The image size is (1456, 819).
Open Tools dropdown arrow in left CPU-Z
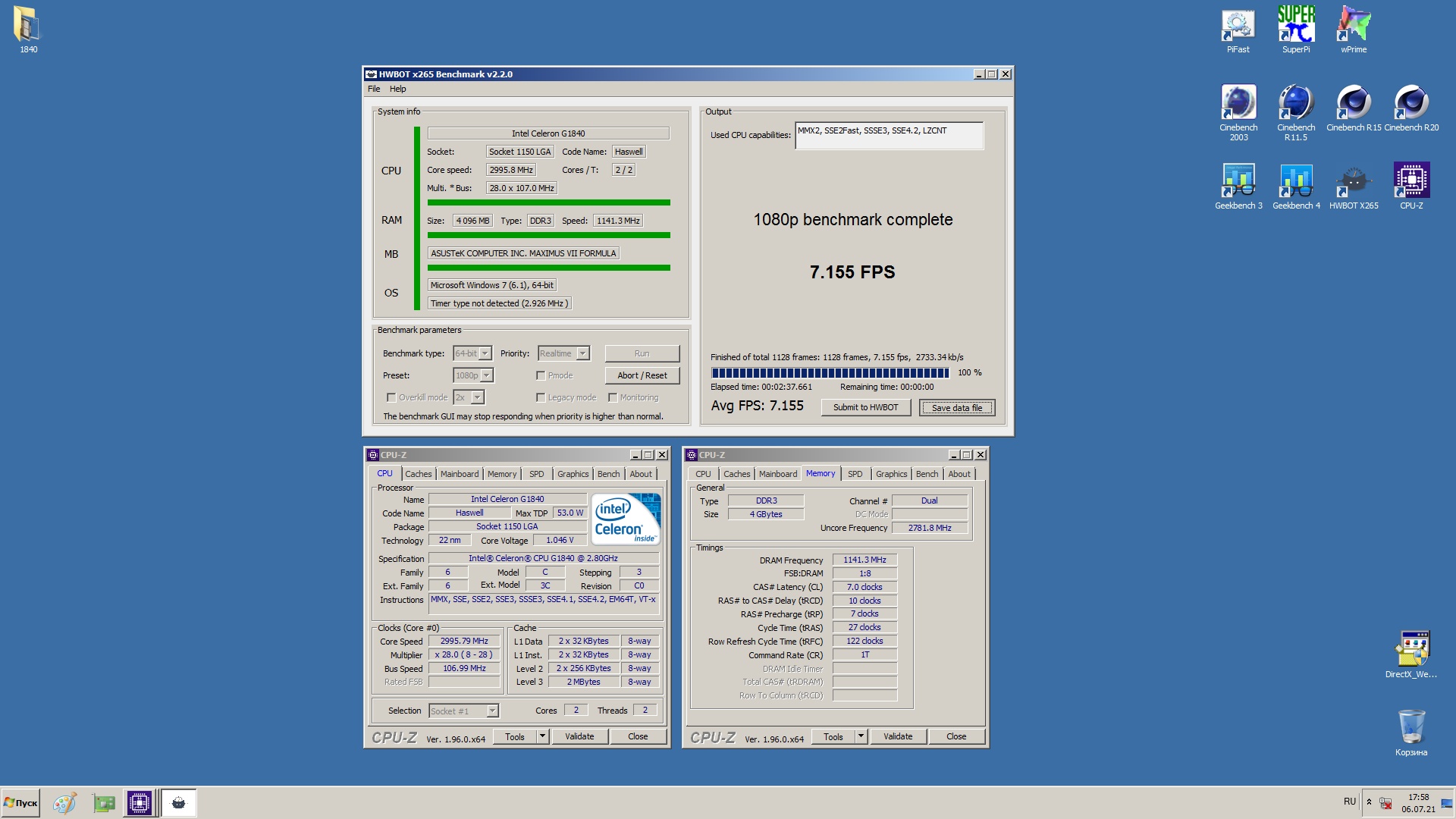pos(542,736)
